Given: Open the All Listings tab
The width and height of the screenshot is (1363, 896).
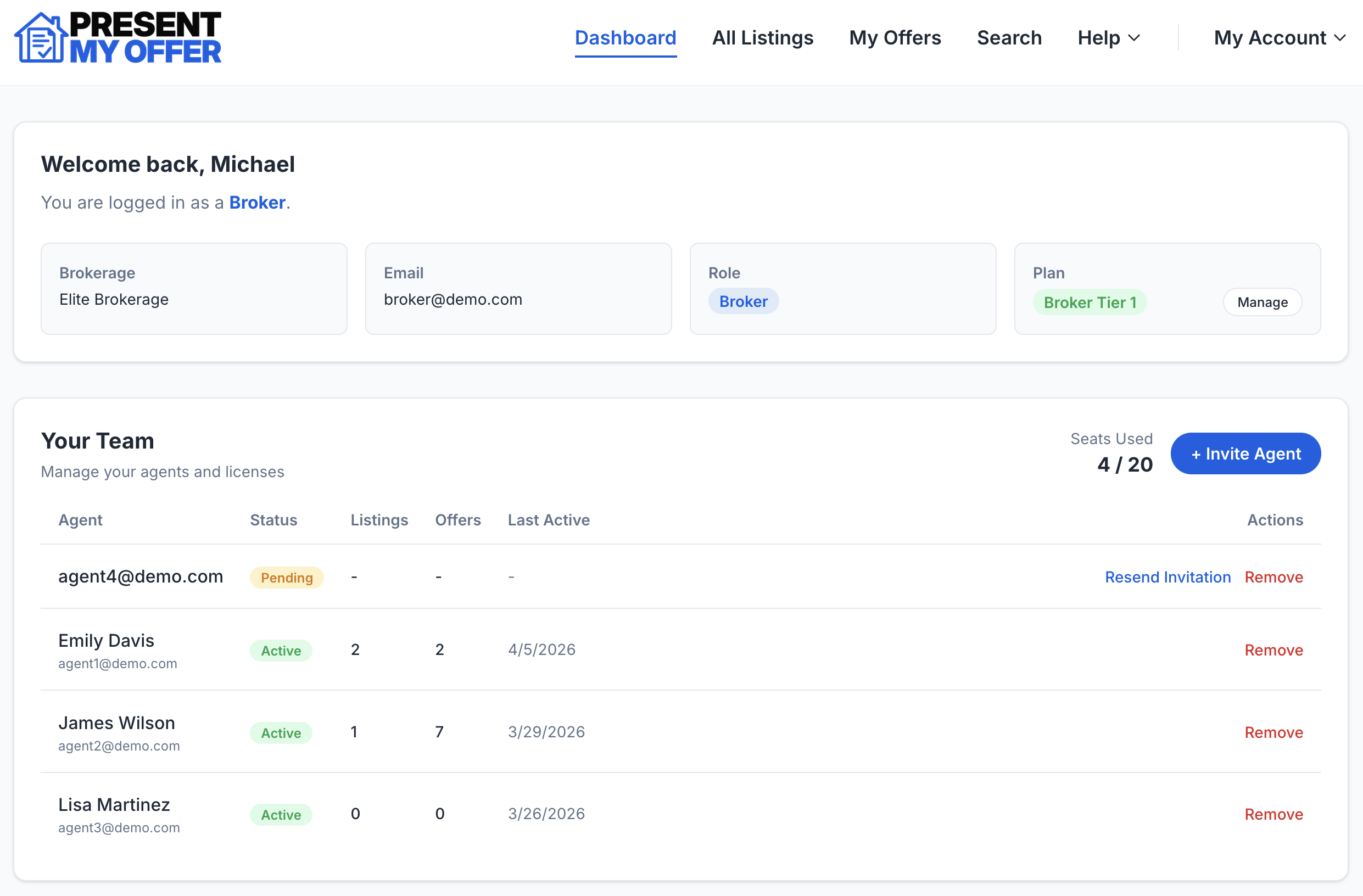Looking at the screenshot, I should coord(763,37).
